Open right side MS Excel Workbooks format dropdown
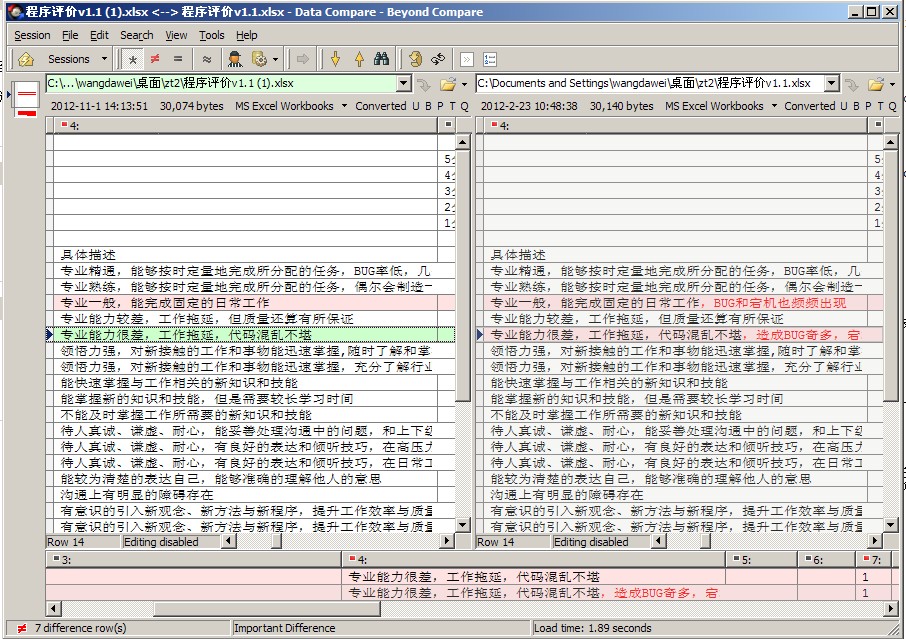This screenshot has width=906, height=639. (773, 106)
